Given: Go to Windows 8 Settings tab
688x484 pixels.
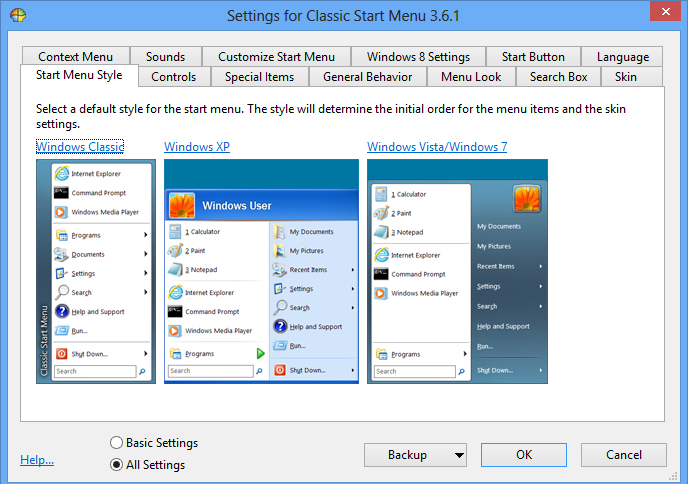Looking at the screenshot, I should coord(418,57).
